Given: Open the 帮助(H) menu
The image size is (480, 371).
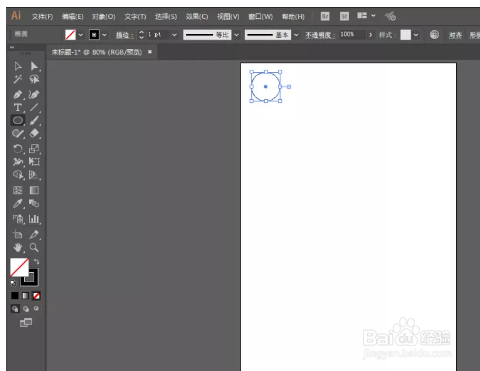Looking at the screenshot, I should (x=293, y=16).
